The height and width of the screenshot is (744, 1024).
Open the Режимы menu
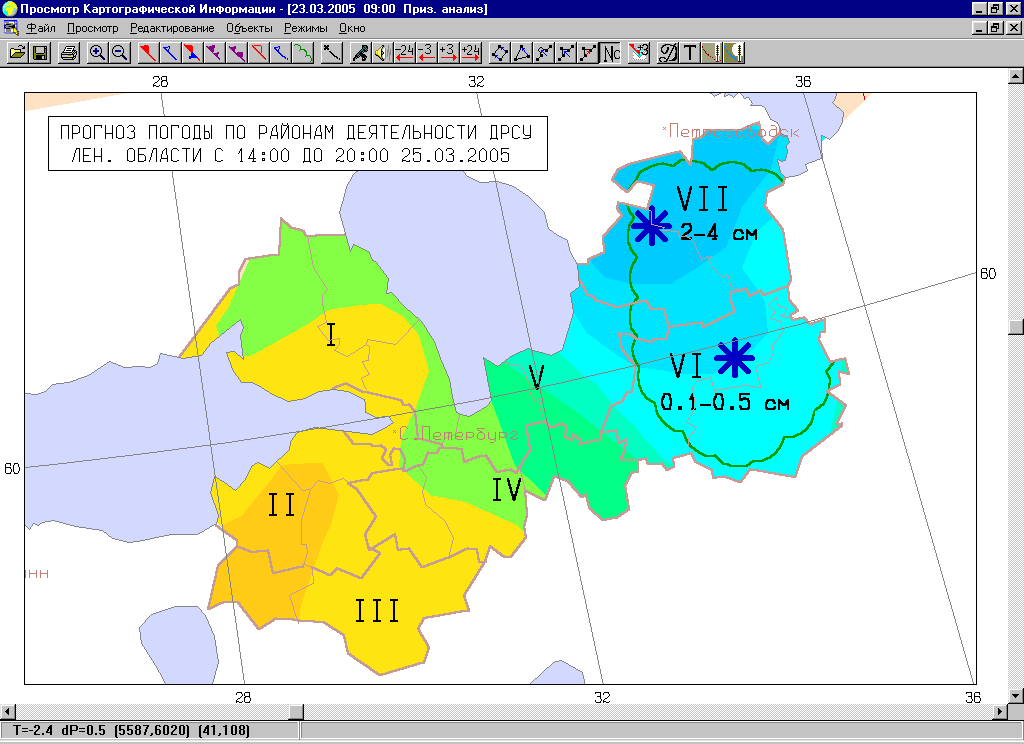click(x=305, y=29)
